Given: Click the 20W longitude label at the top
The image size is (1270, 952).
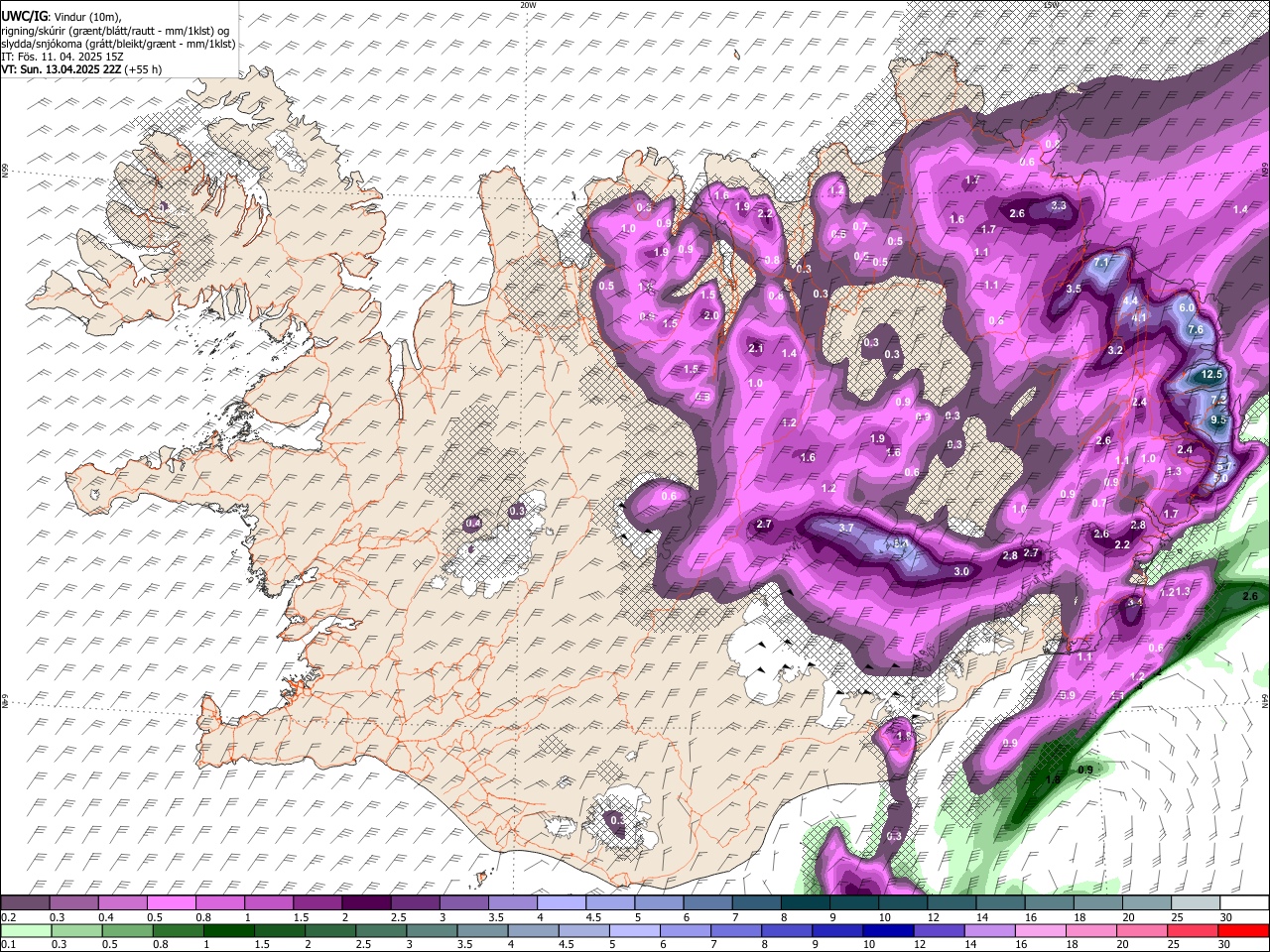Looking at the screenshot, I should (x=528, y=5).
